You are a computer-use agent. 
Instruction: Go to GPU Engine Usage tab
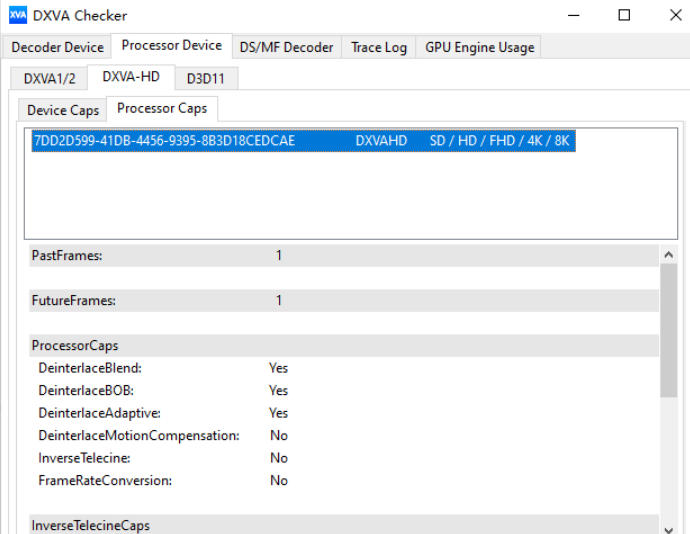pos(479,47)
